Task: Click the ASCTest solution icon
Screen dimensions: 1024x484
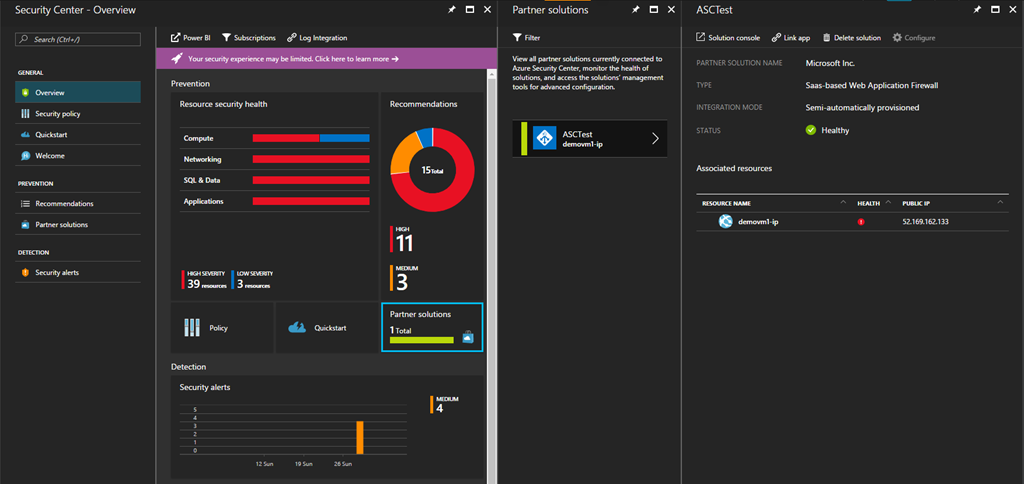Action: click(544, 138)
